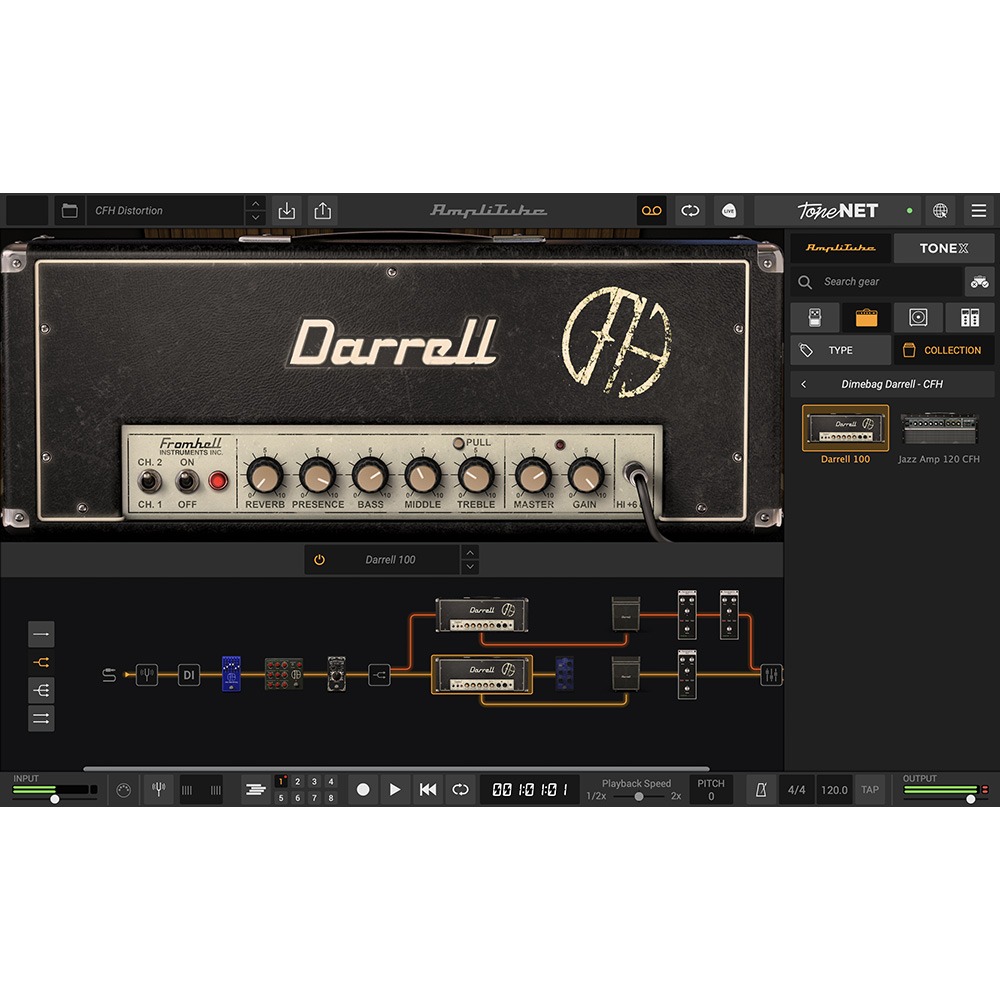Image resolution: width=1000 pixels, height=1000 pixels.
Task: Select the cabinet gear category icon
Action: click(x=918, y=316)
